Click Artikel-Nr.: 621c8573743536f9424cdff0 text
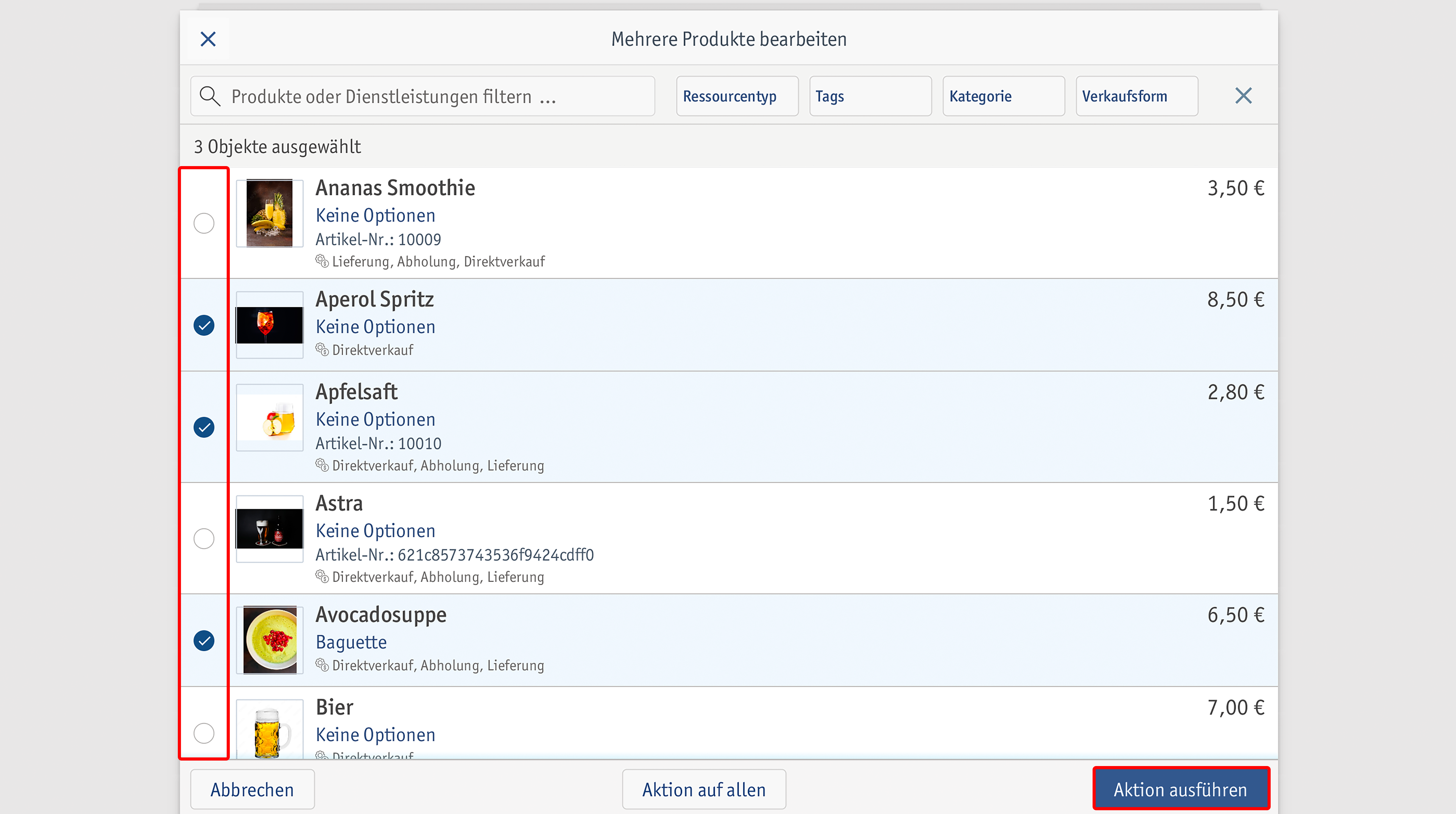The width and height of the screenshot is (1456, 814). tap(454, 554)
